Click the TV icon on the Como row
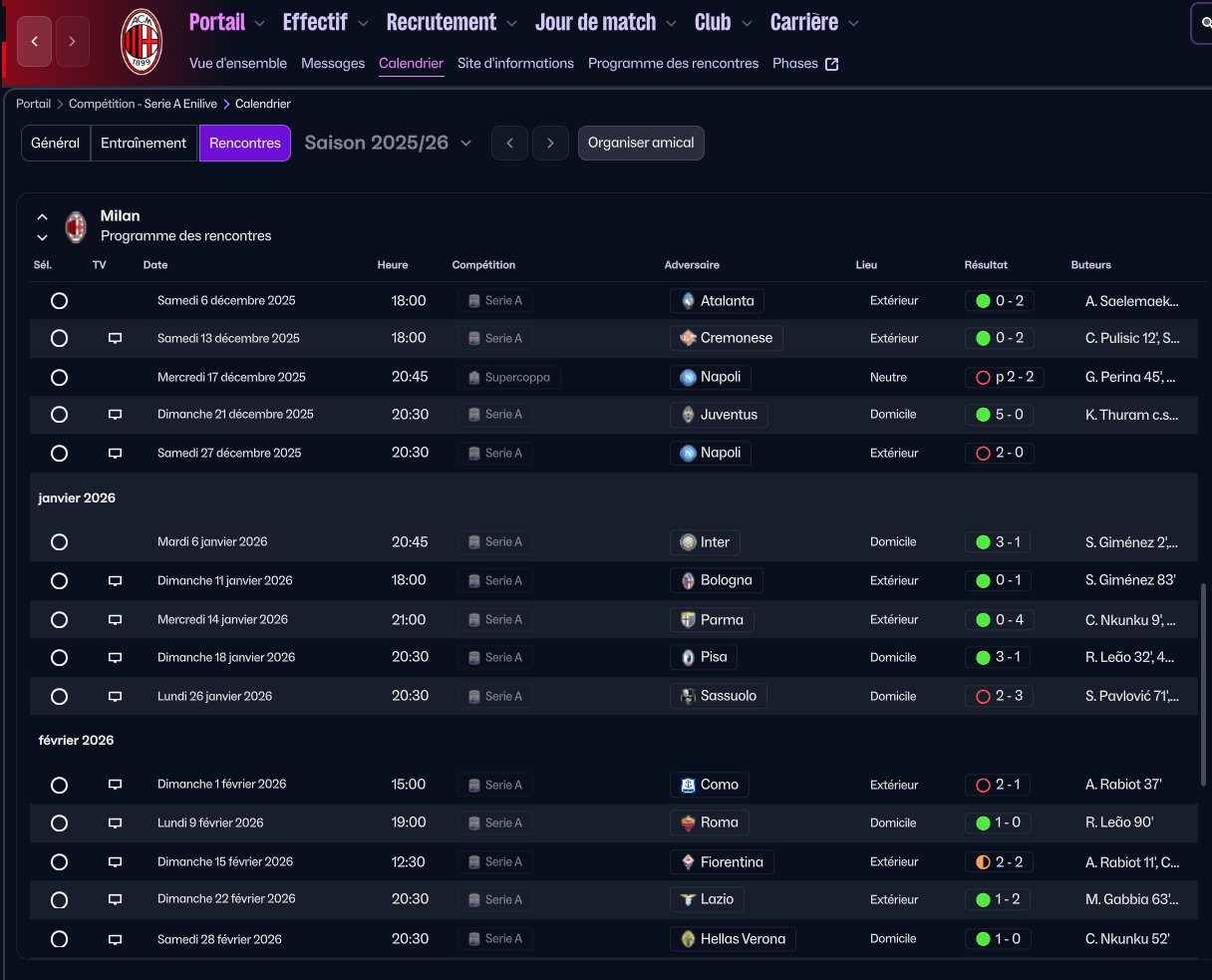Image resolution: width=1212 pixels, height=980 pixels. (x=115, y=786)
